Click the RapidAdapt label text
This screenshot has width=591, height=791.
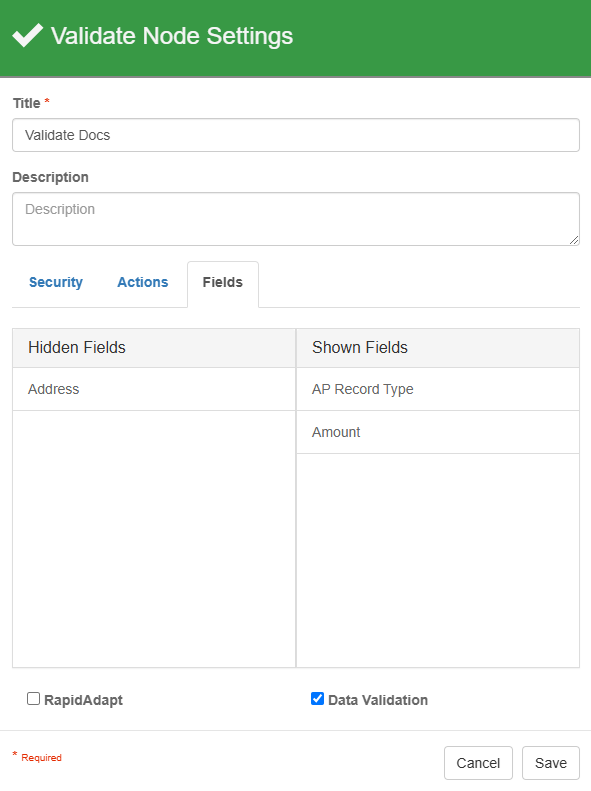[x=83, y=700]
